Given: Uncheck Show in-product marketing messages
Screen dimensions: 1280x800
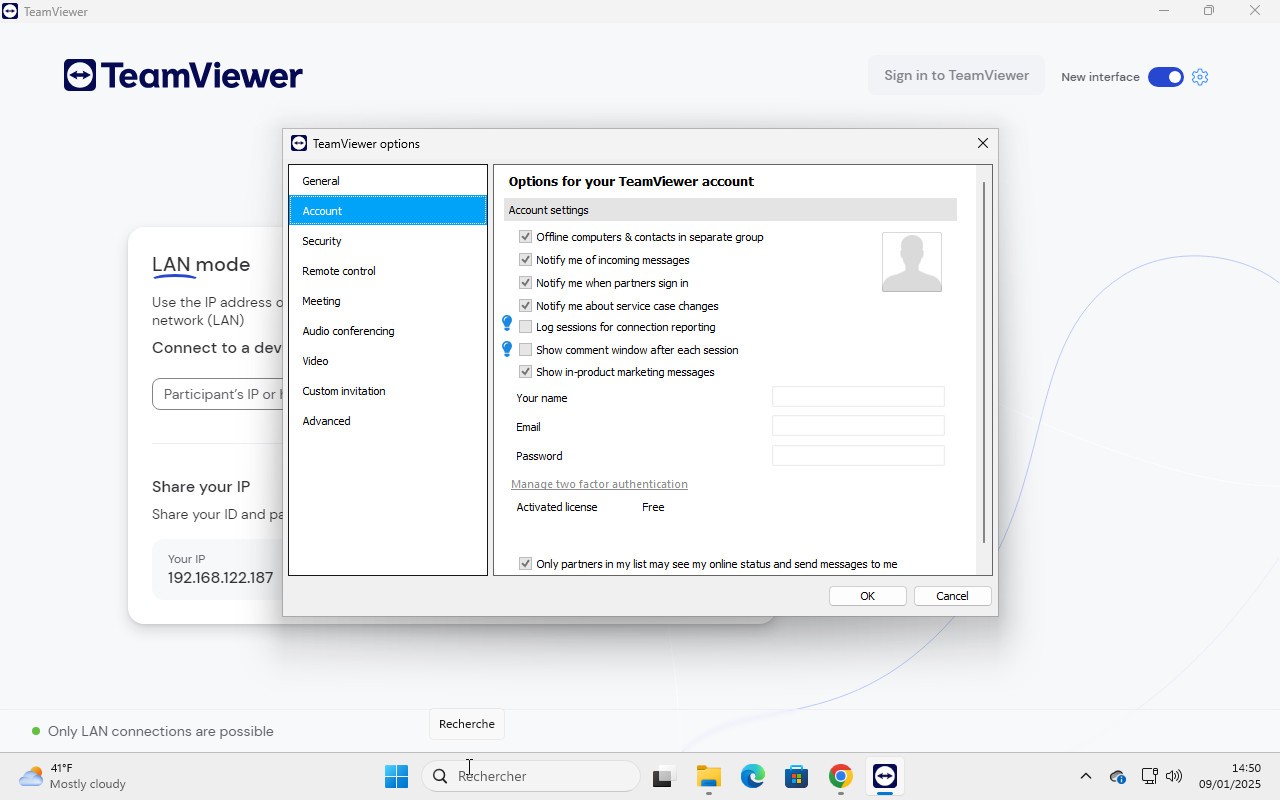Looking at the screenshot, I should tap(525, 372).
